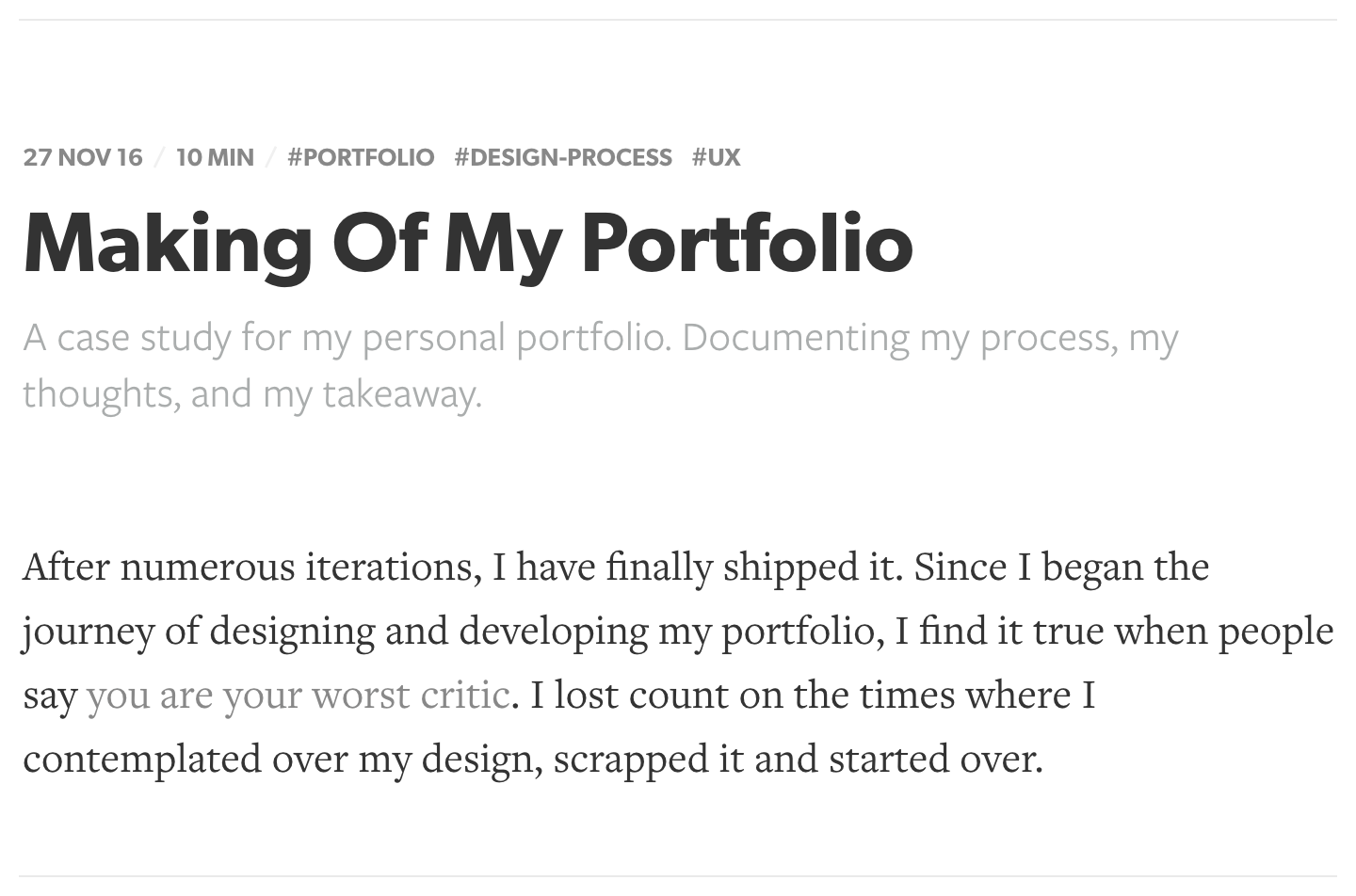1356x896 pixels.
Task: Select the 27 NOV 16 post date
Action: (83, 156)
